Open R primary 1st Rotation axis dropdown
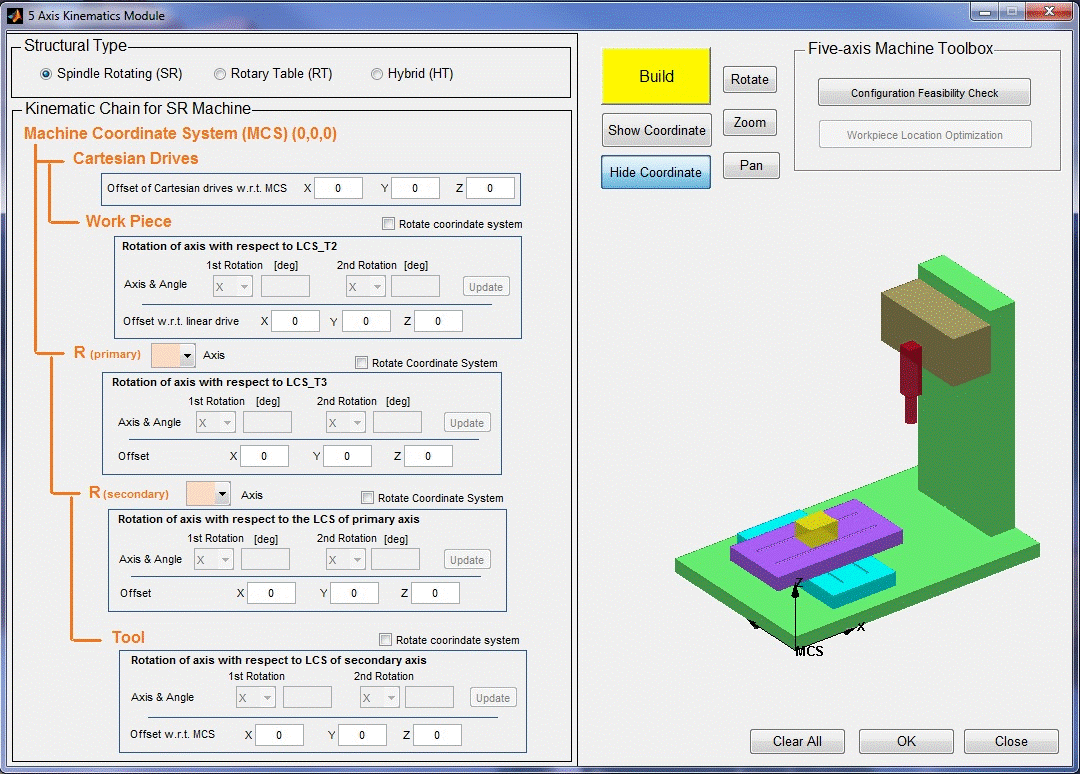This screenshot has height=774, width=1080. [216, 422]
